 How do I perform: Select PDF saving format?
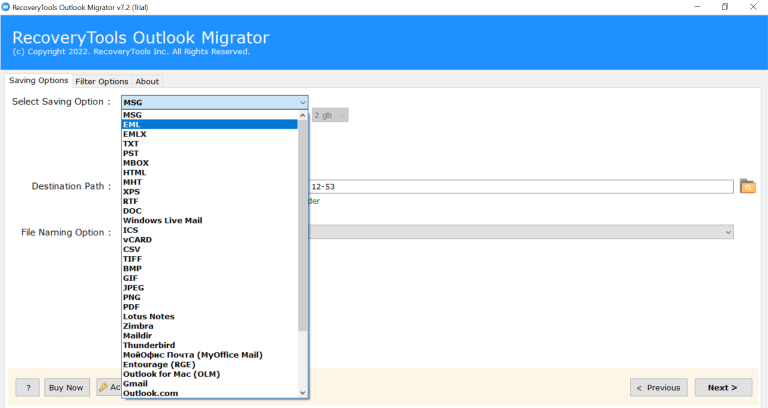pyautogui.click(x=210, y=307)
